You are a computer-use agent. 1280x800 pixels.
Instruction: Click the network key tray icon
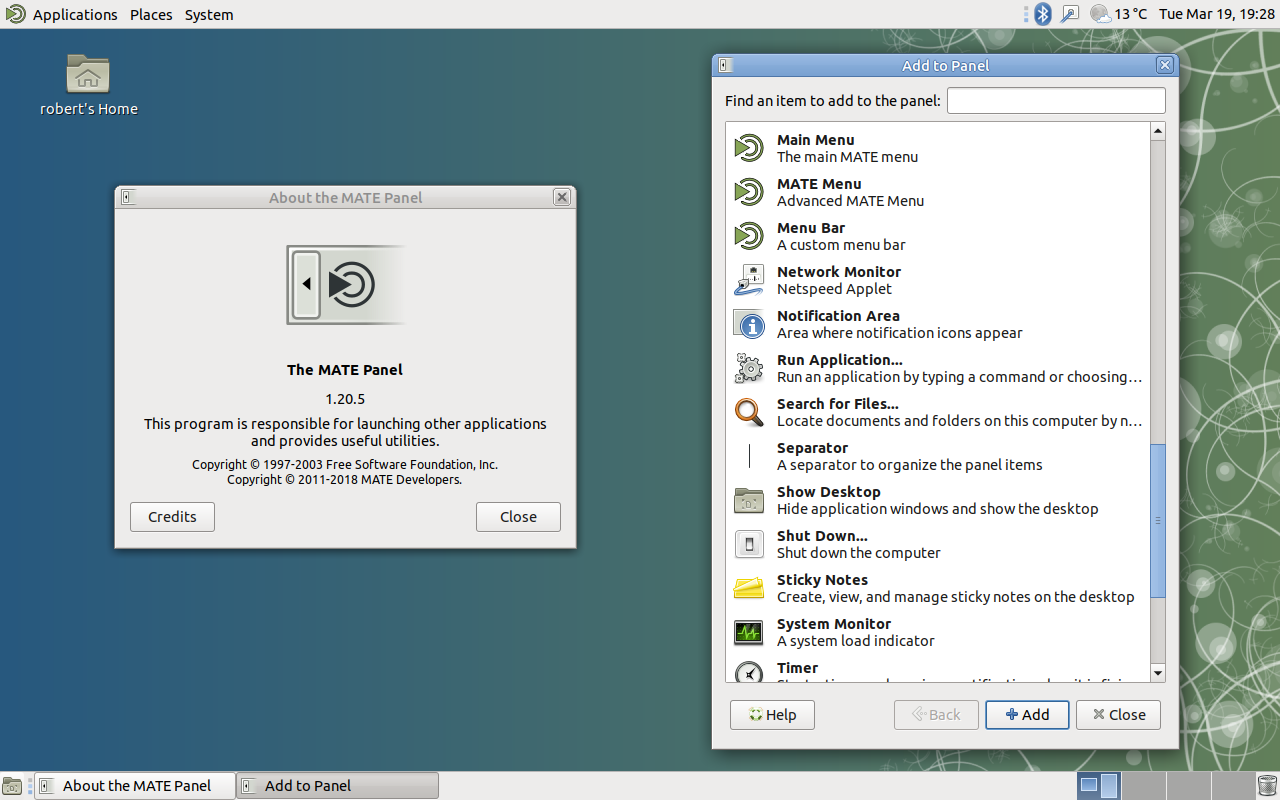click(x=1070, y=14)
